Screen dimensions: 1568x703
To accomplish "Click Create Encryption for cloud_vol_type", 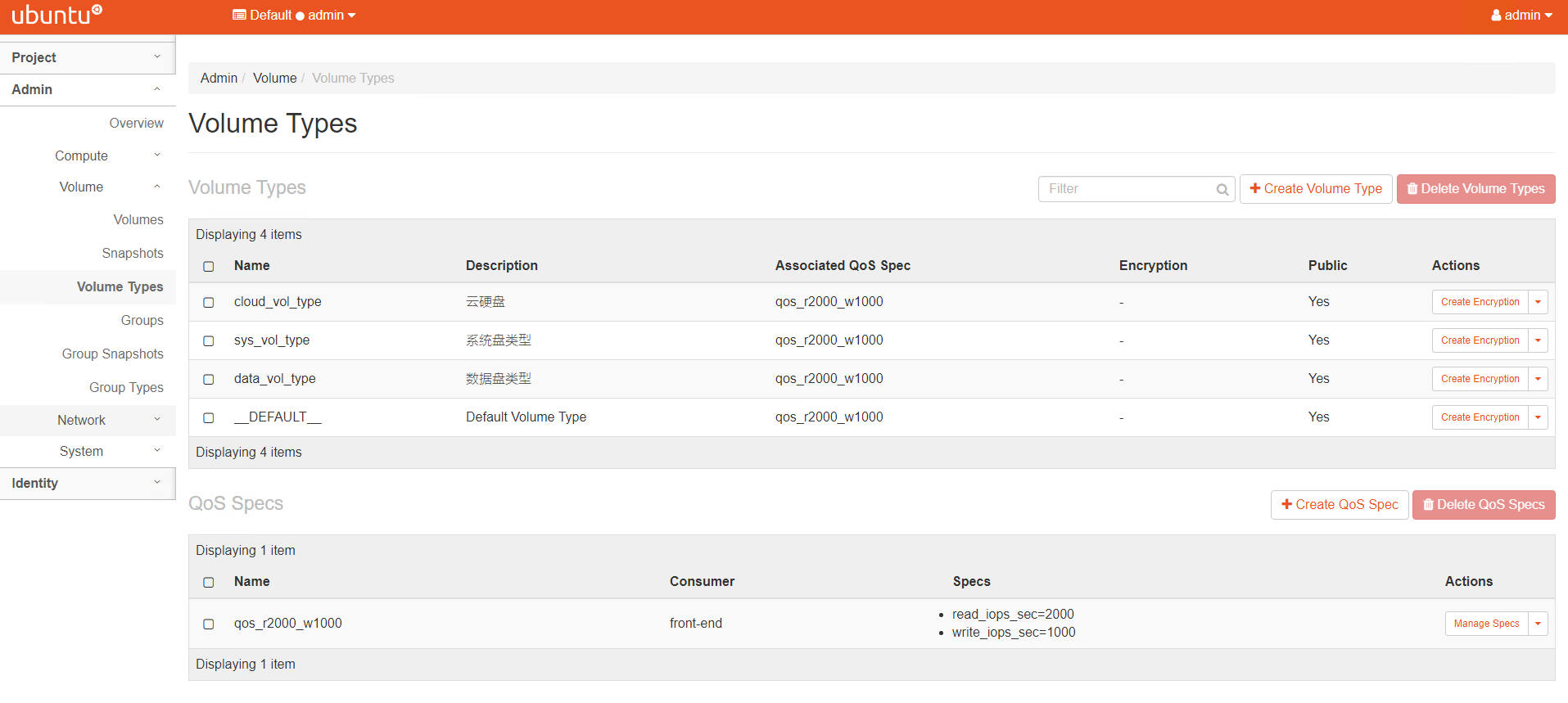I will pyautogui.click(x=1480, y=302).
